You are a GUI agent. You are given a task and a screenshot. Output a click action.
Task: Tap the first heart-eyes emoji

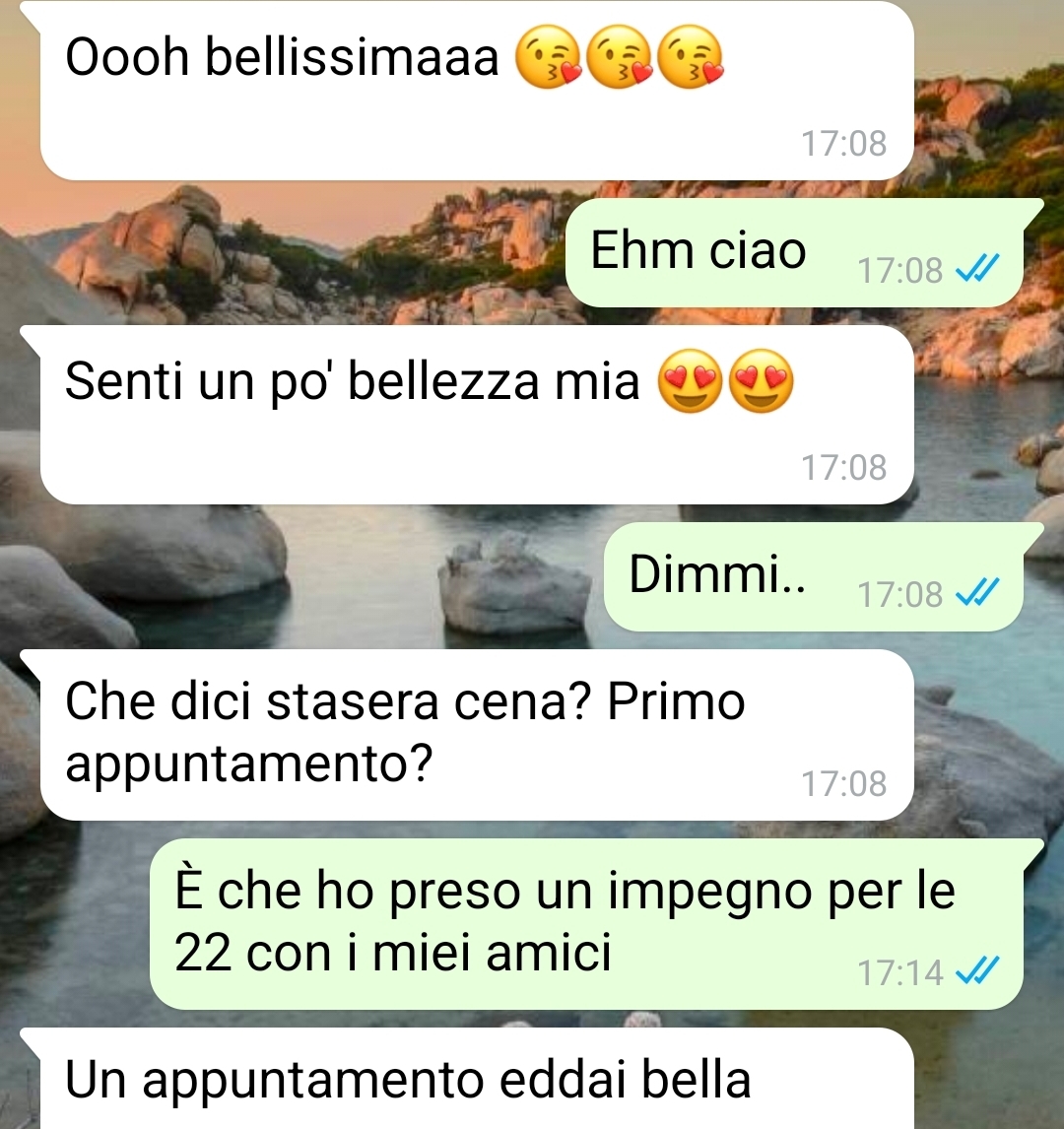coord(690,381)
